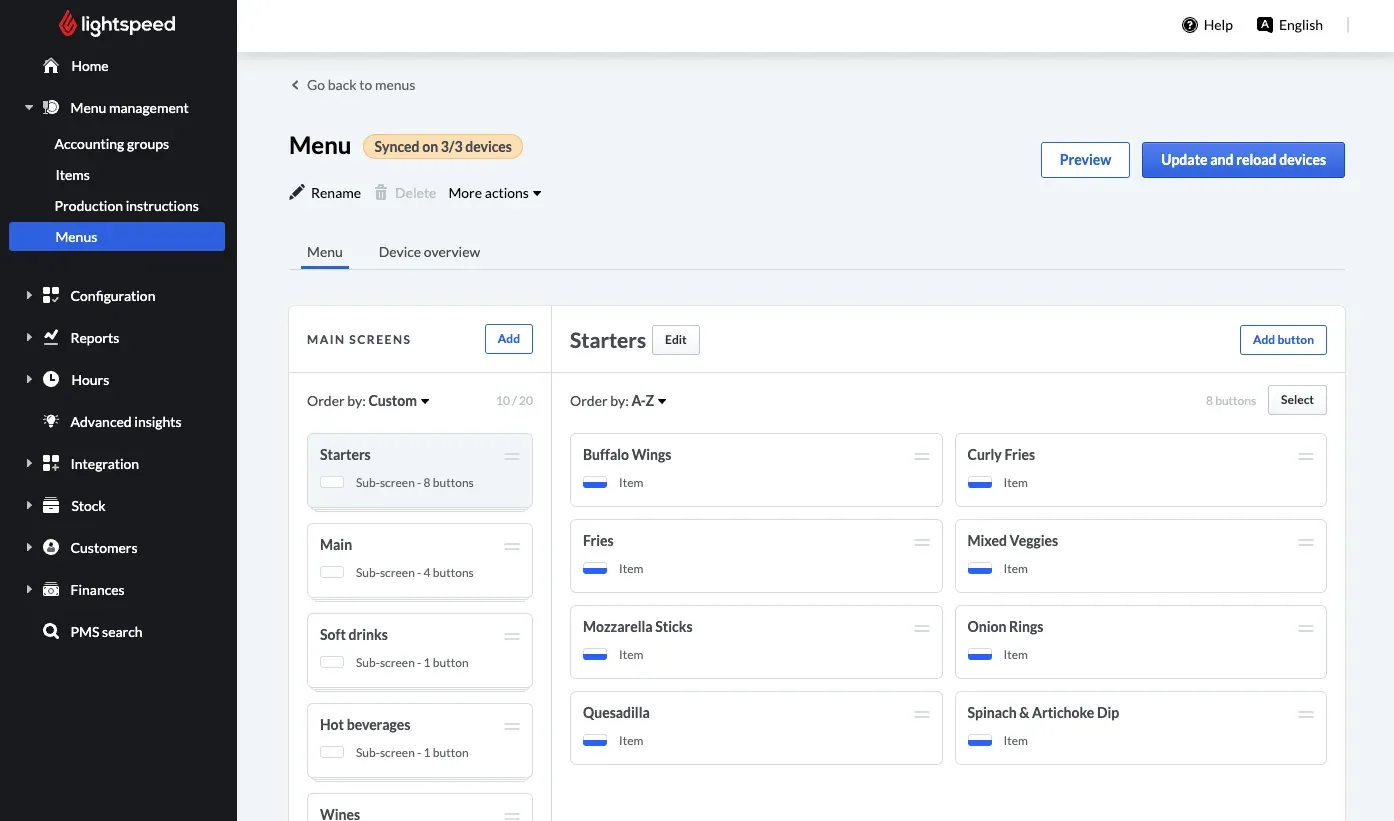This screenshot has width=1394, height=821.
Task: Click the white color swatch on Starters
Action: [x=332, y=483]
